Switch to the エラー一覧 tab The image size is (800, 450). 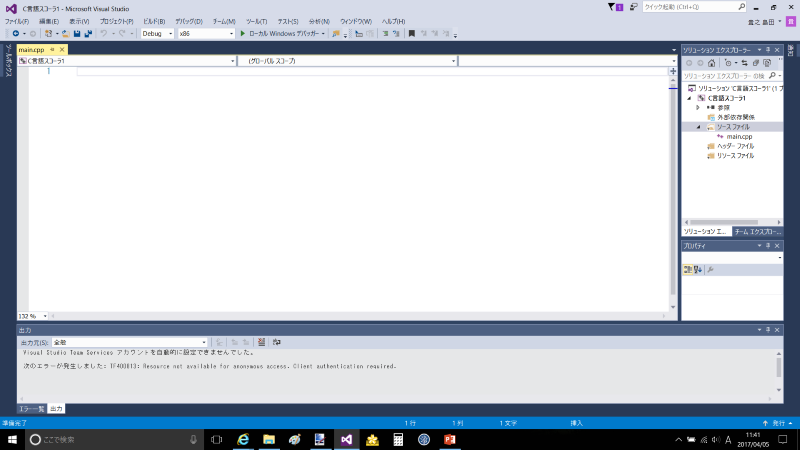[32, 409]
